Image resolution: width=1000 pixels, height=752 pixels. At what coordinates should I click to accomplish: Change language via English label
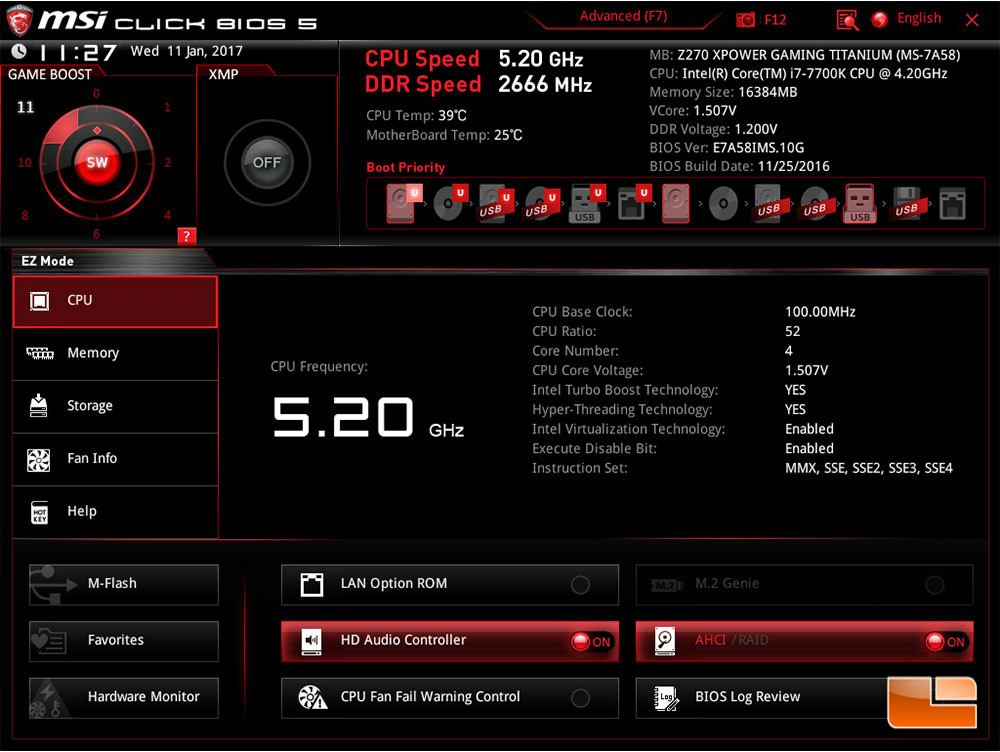pos(919,18)
